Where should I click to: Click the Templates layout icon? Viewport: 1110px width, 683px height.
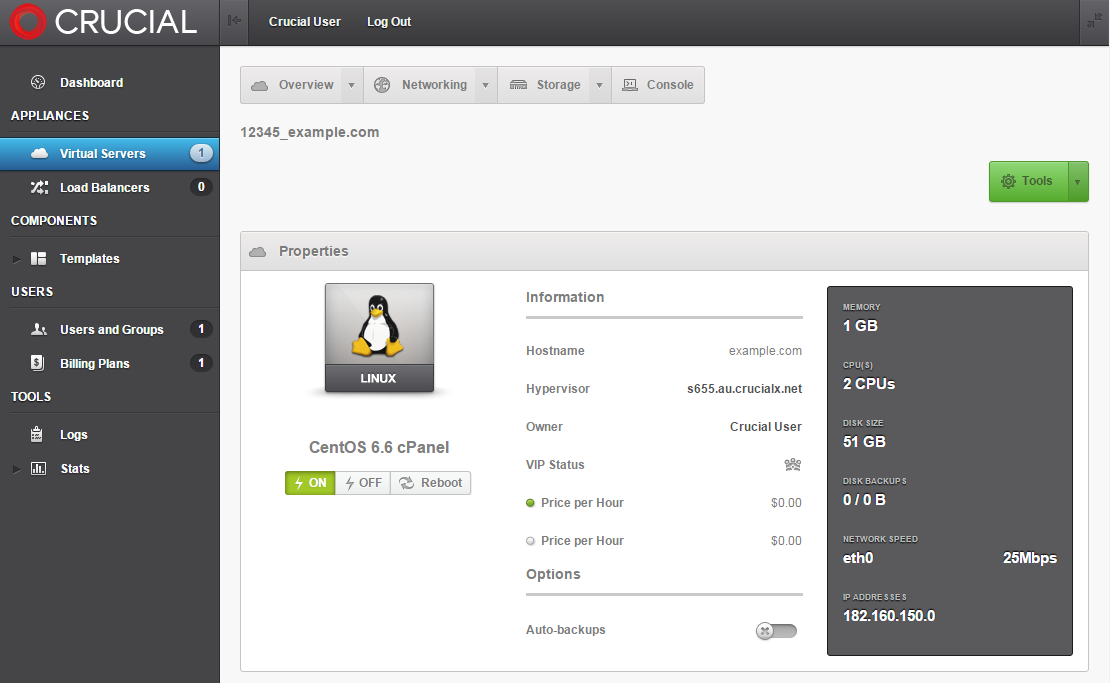click(38, 258)
